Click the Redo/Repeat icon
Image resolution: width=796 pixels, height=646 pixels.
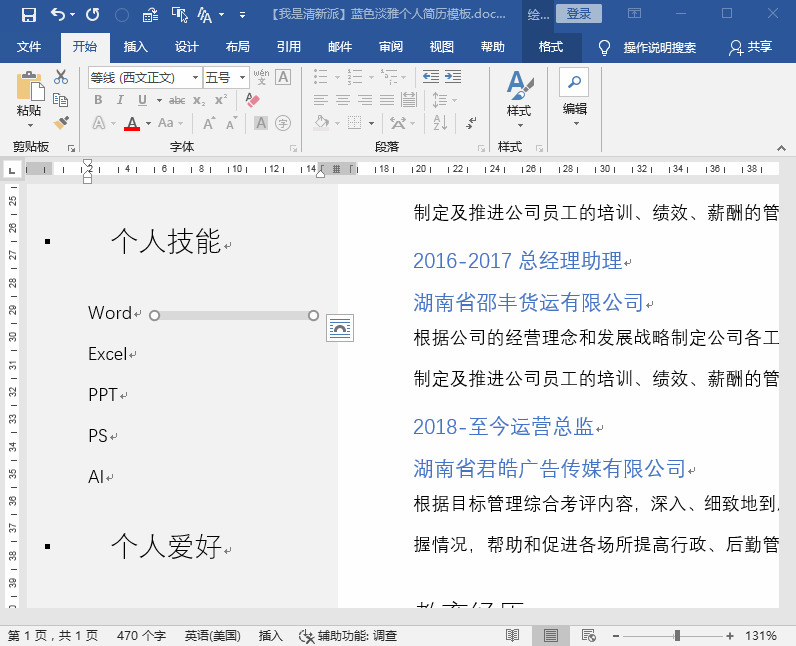coord(92,15)
